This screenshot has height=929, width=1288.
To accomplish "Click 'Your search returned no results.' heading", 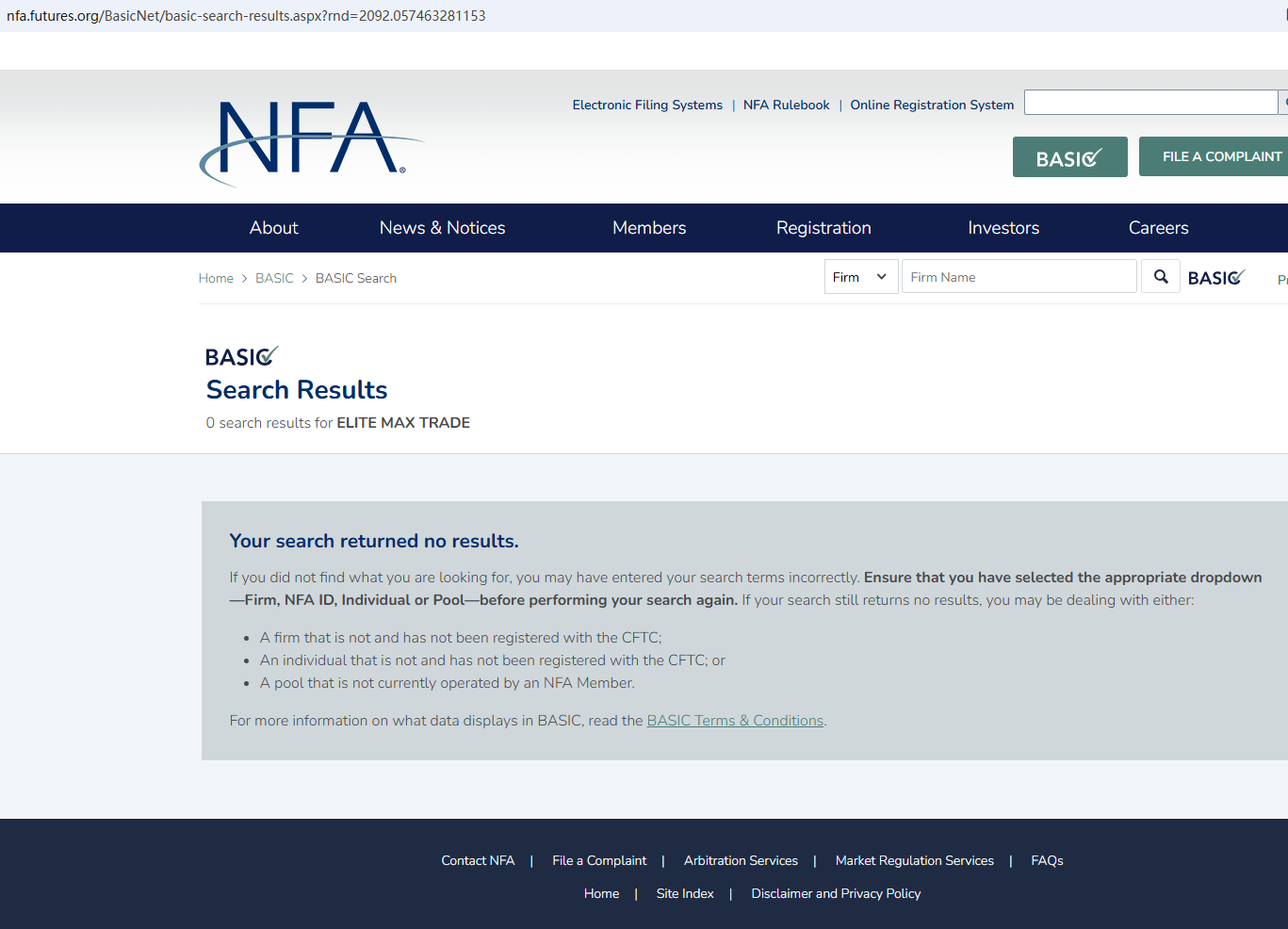I will (374, 541).
